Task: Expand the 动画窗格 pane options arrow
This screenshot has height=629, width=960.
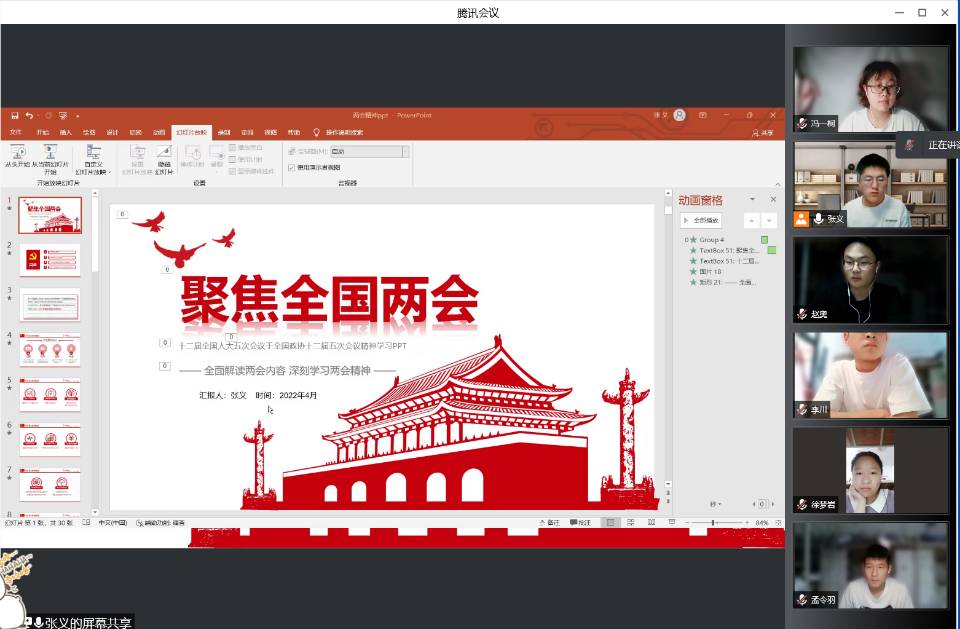Action: pos(753,200)
